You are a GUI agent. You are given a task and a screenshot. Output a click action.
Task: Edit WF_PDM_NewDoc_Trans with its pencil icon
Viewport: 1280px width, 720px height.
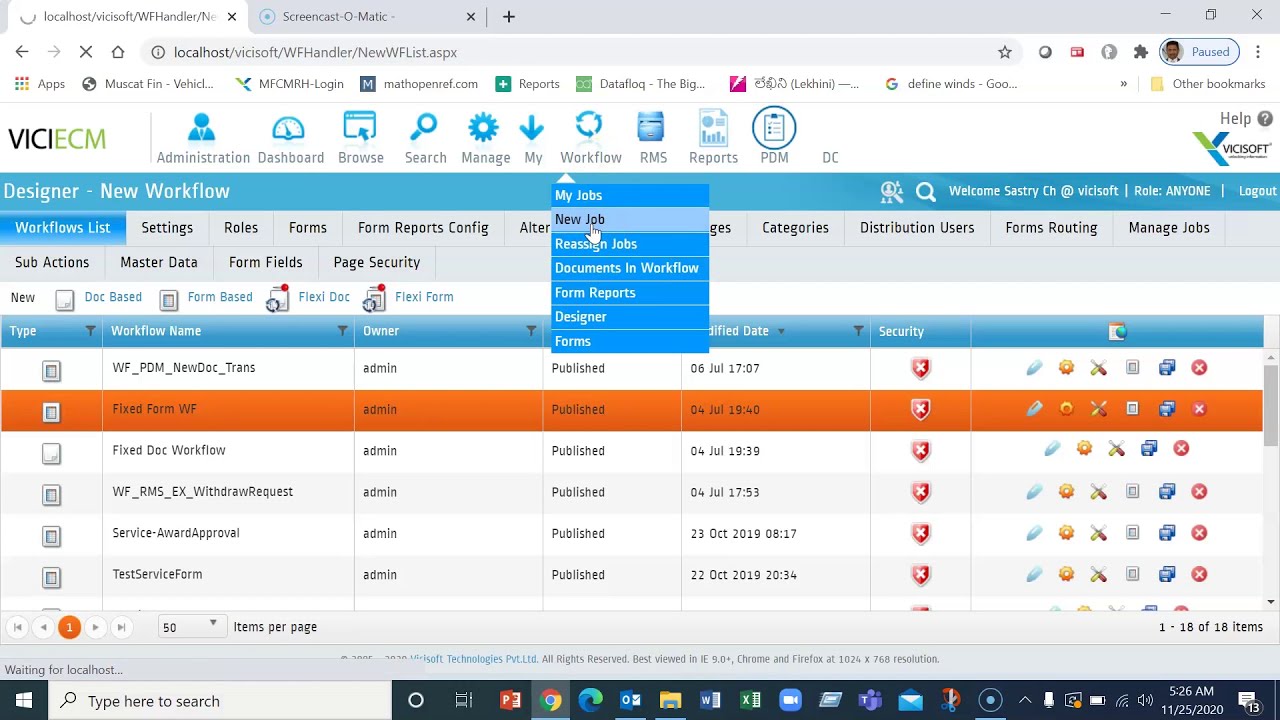(x=1035, y=368)
